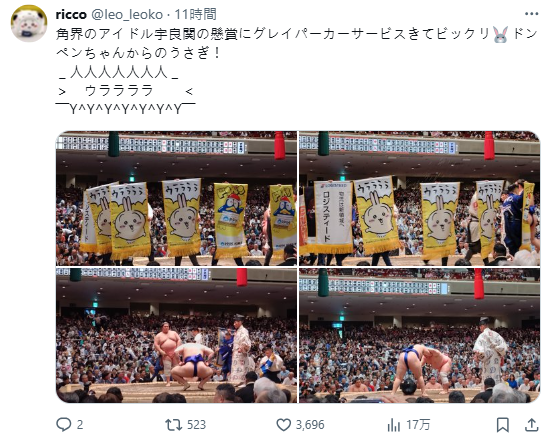
Task: Open the three-dot more options menu
Action: click(x=531, y=14)
